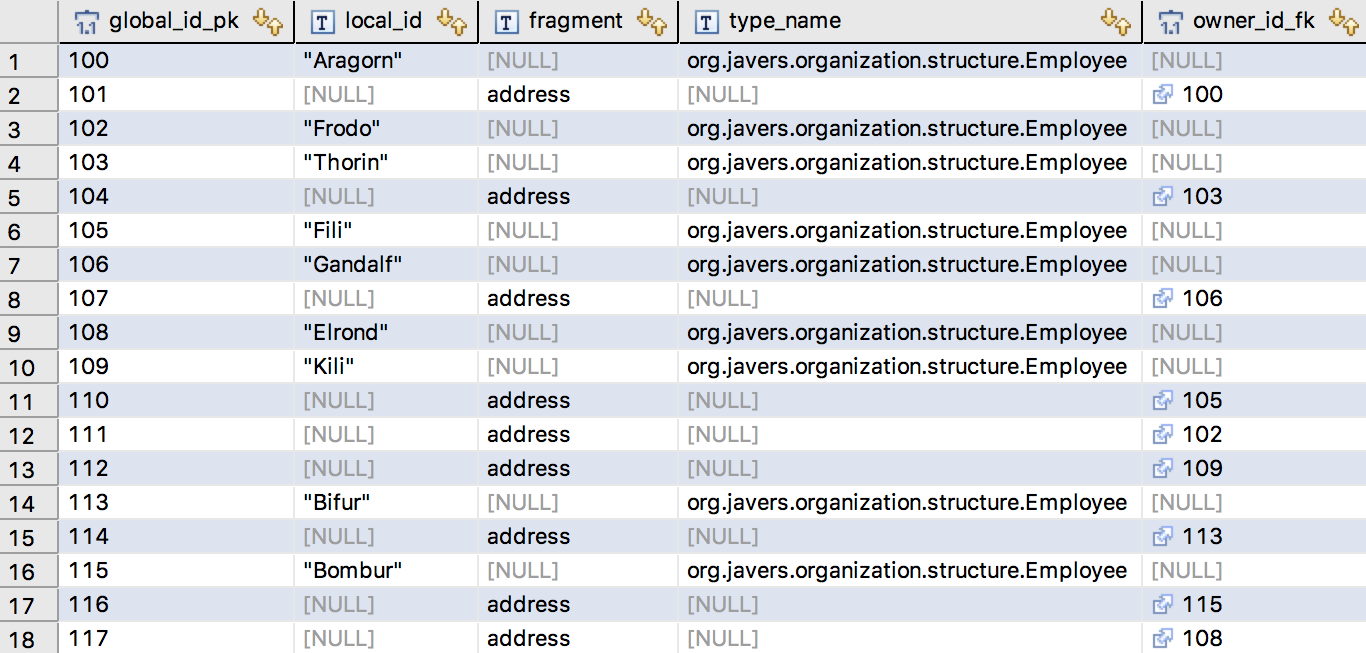This screenshot has height=653, width=1366.
Task: Follow the foreign key link icon for 109
Action: click(1162, 468)
